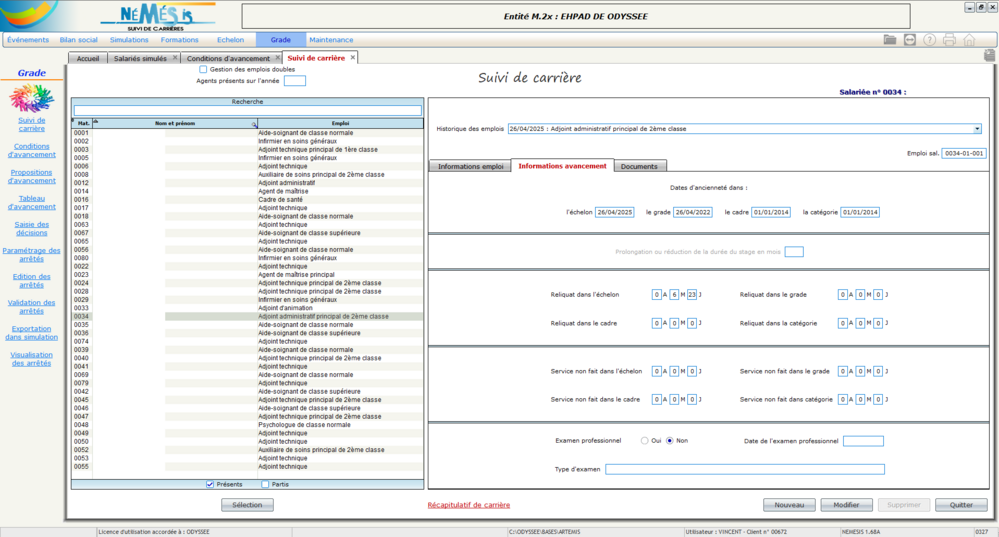Open the Documents tab
This screenshot has height=537, width=999.
point(639,166)
